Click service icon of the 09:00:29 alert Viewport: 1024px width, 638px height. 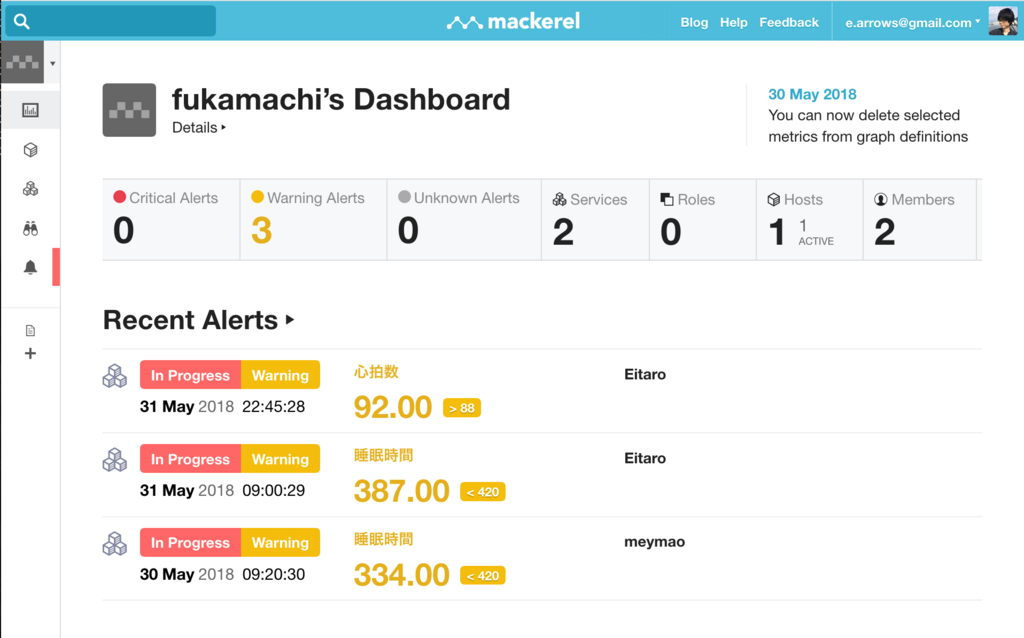115,460
